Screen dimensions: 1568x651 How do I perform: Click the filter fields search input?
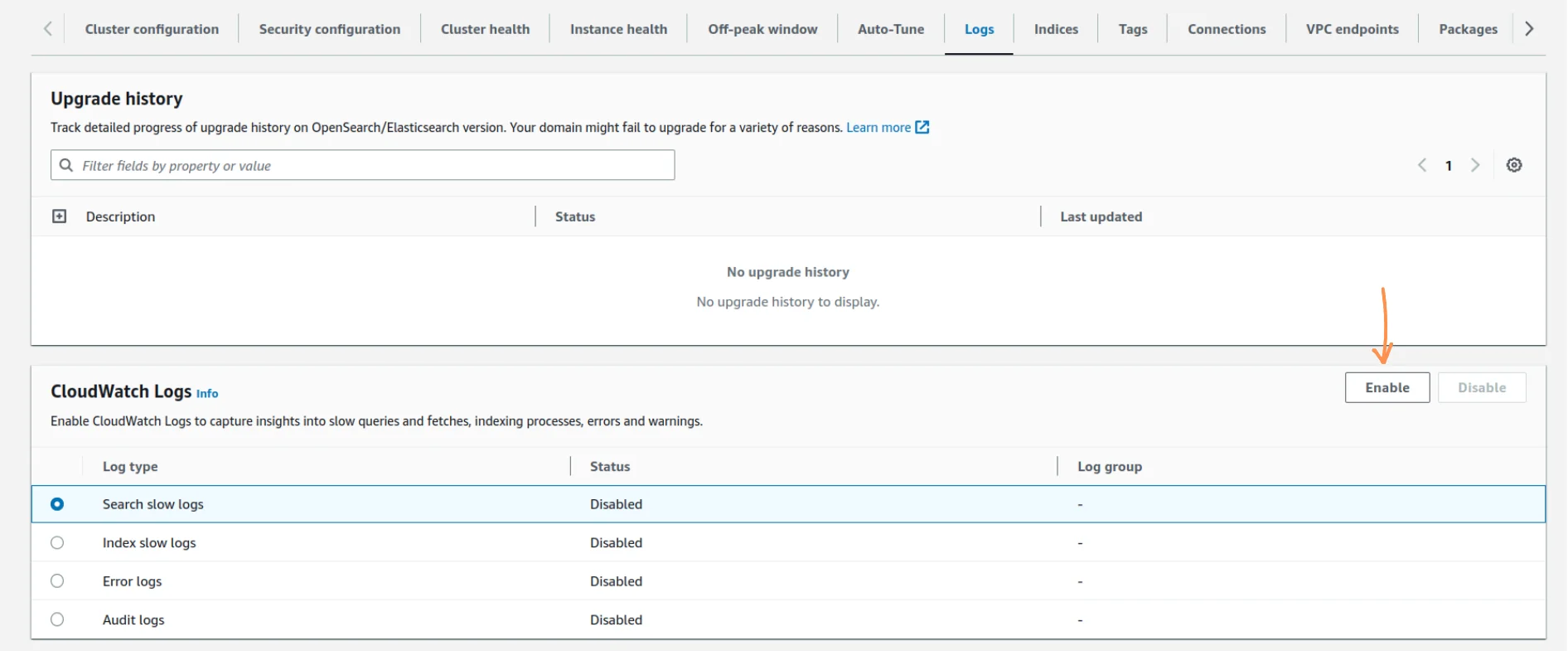(x=373, y=166)
